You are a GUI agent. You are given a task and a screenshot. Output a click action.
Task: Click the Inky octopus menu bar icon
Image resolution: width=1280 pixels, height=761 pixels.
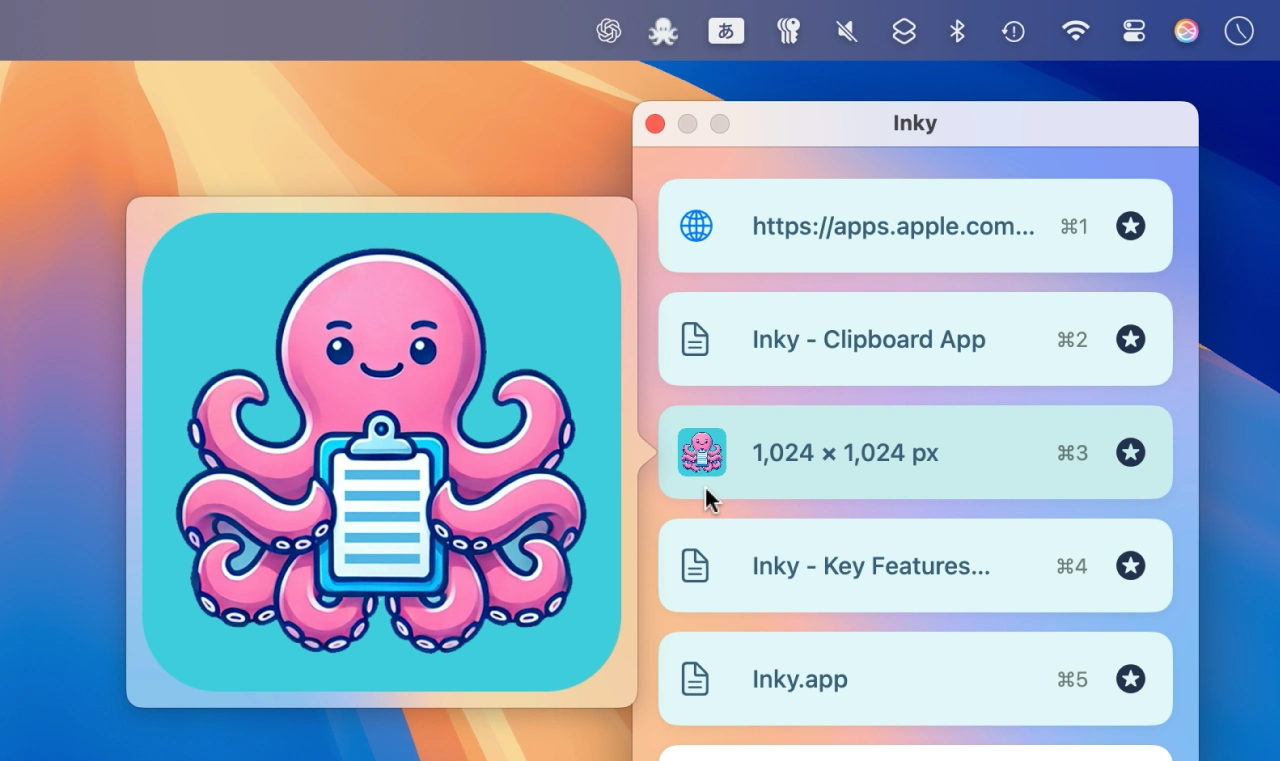[663, 32]
